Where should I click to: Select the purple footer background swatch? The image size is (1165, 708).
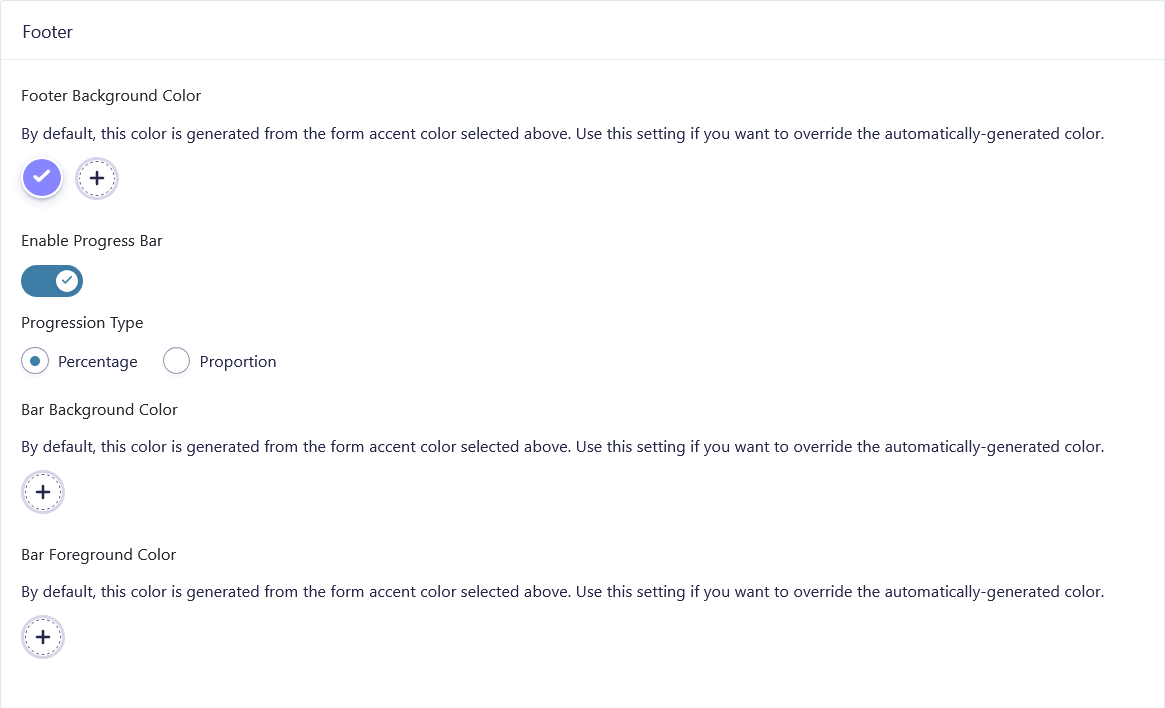pos(41,178)
